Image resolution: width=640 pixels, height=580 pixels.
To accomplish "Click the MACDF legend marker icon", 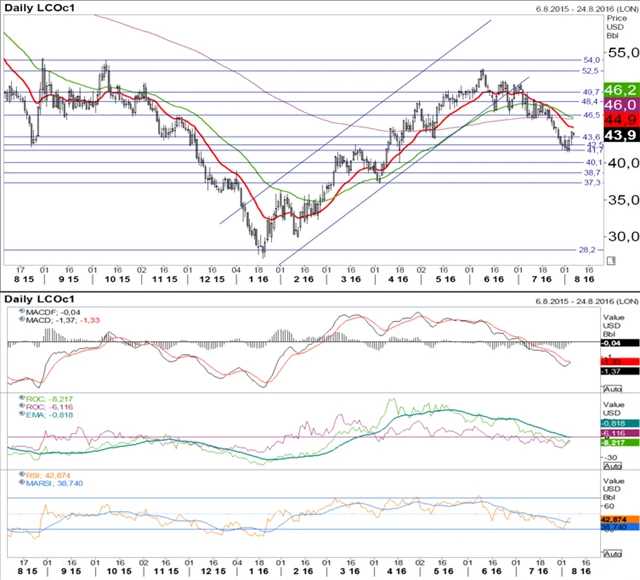I will 20,312.
